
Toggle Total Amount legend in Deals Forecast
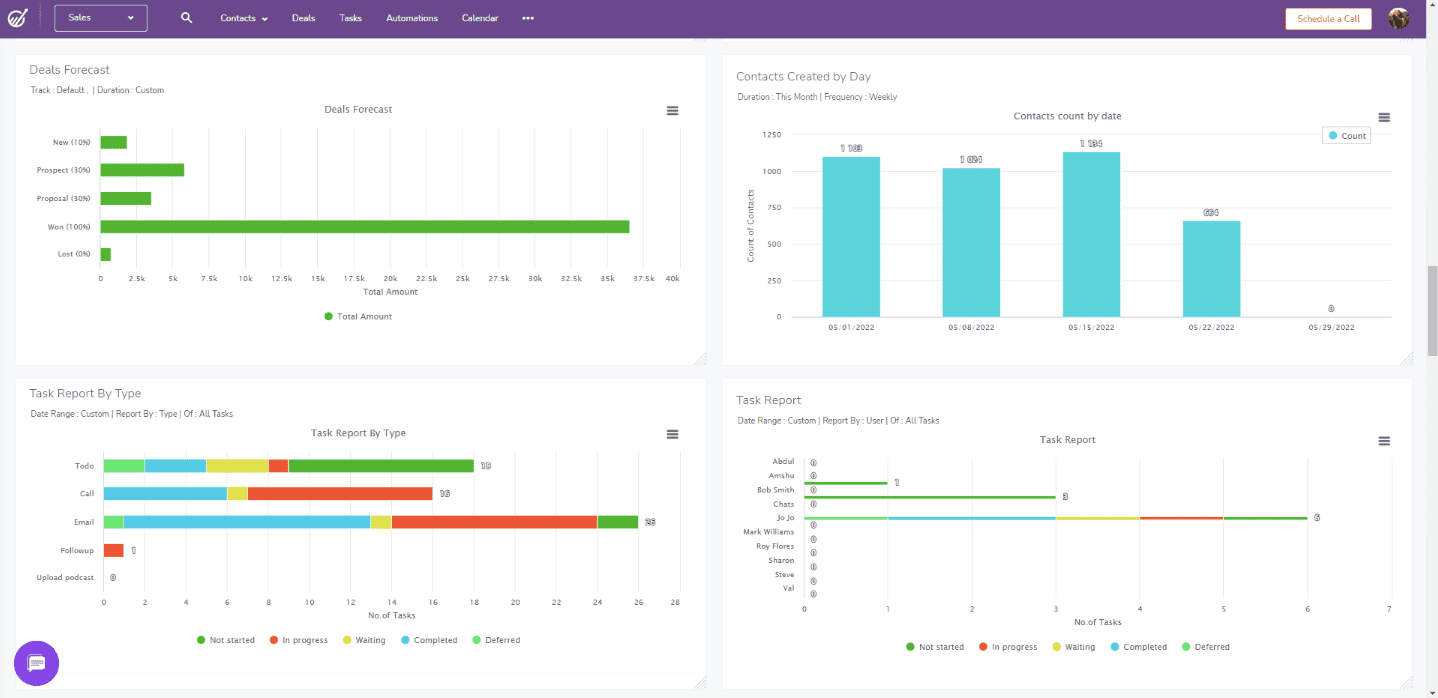tap(358, 316)
